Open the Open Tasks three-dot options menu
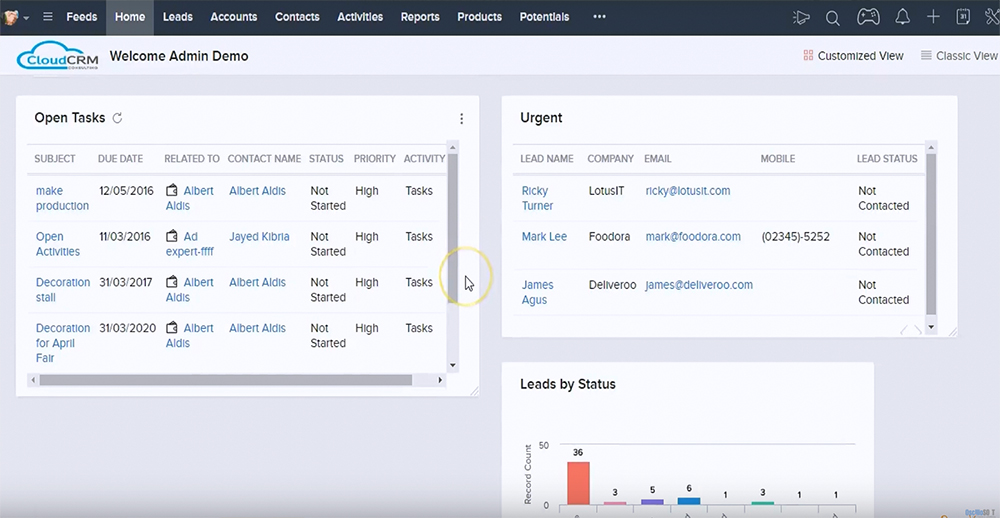 click(x=461, y=119)
